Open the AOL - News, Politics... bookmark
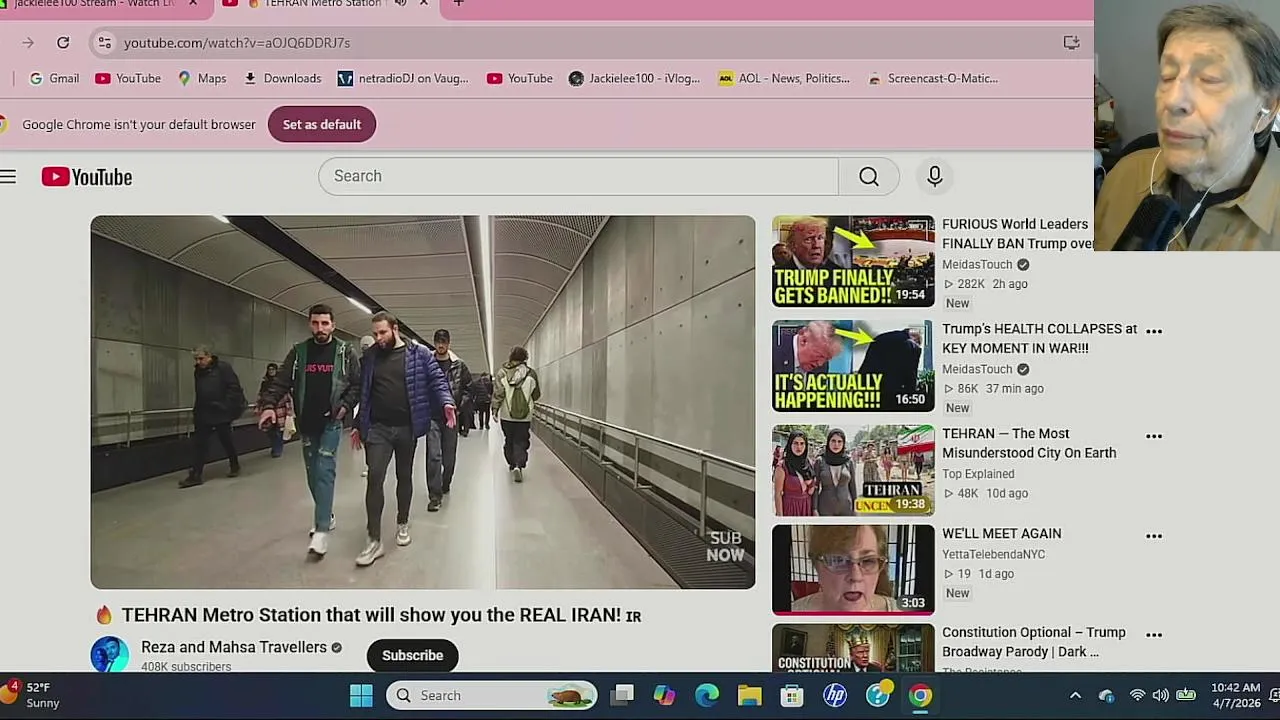 (784, 78)
